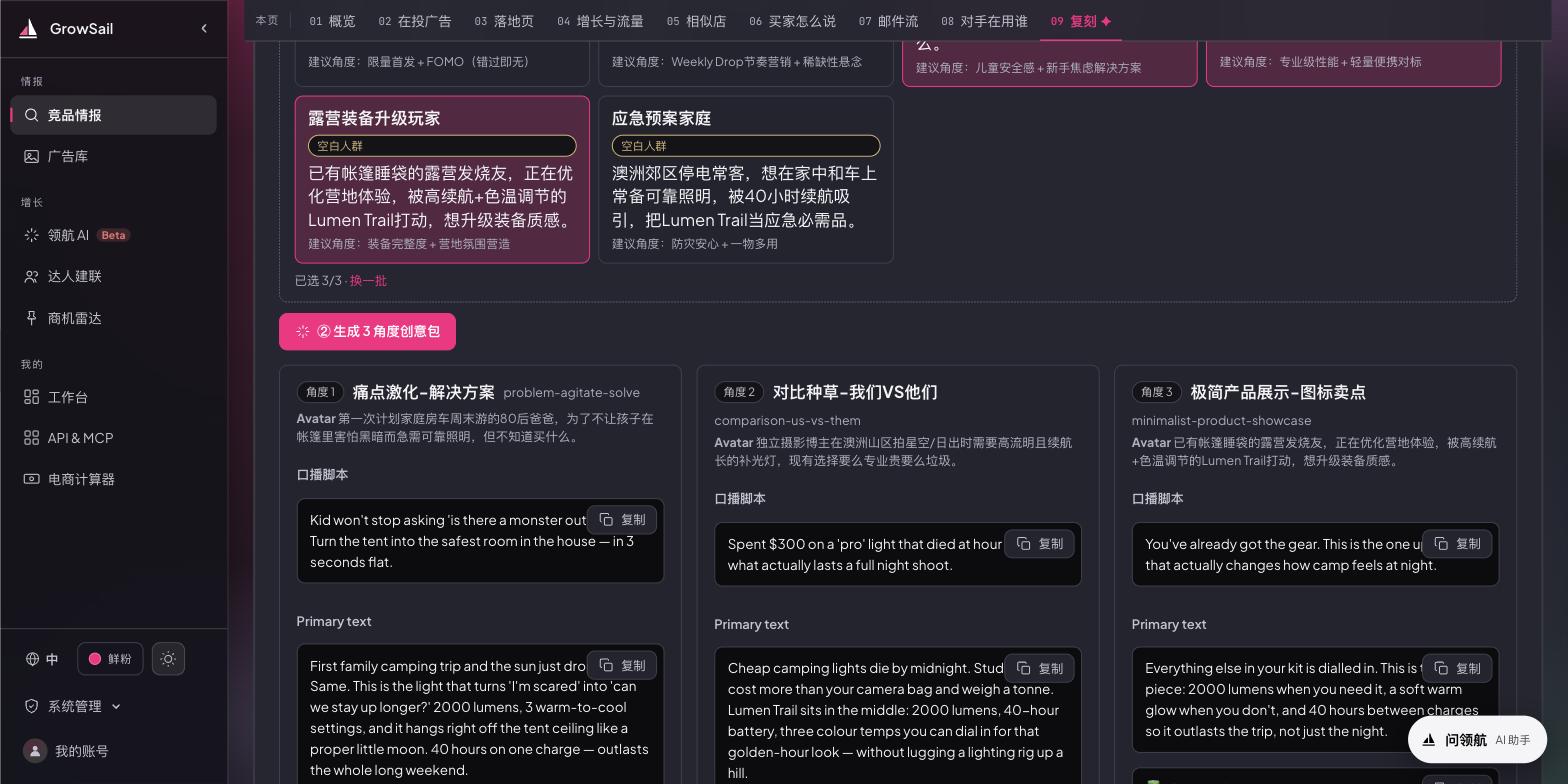This screenshot has width=1568, height=784.
Task: Click the GrowSail sailboat logo
Action: (28, 29)
